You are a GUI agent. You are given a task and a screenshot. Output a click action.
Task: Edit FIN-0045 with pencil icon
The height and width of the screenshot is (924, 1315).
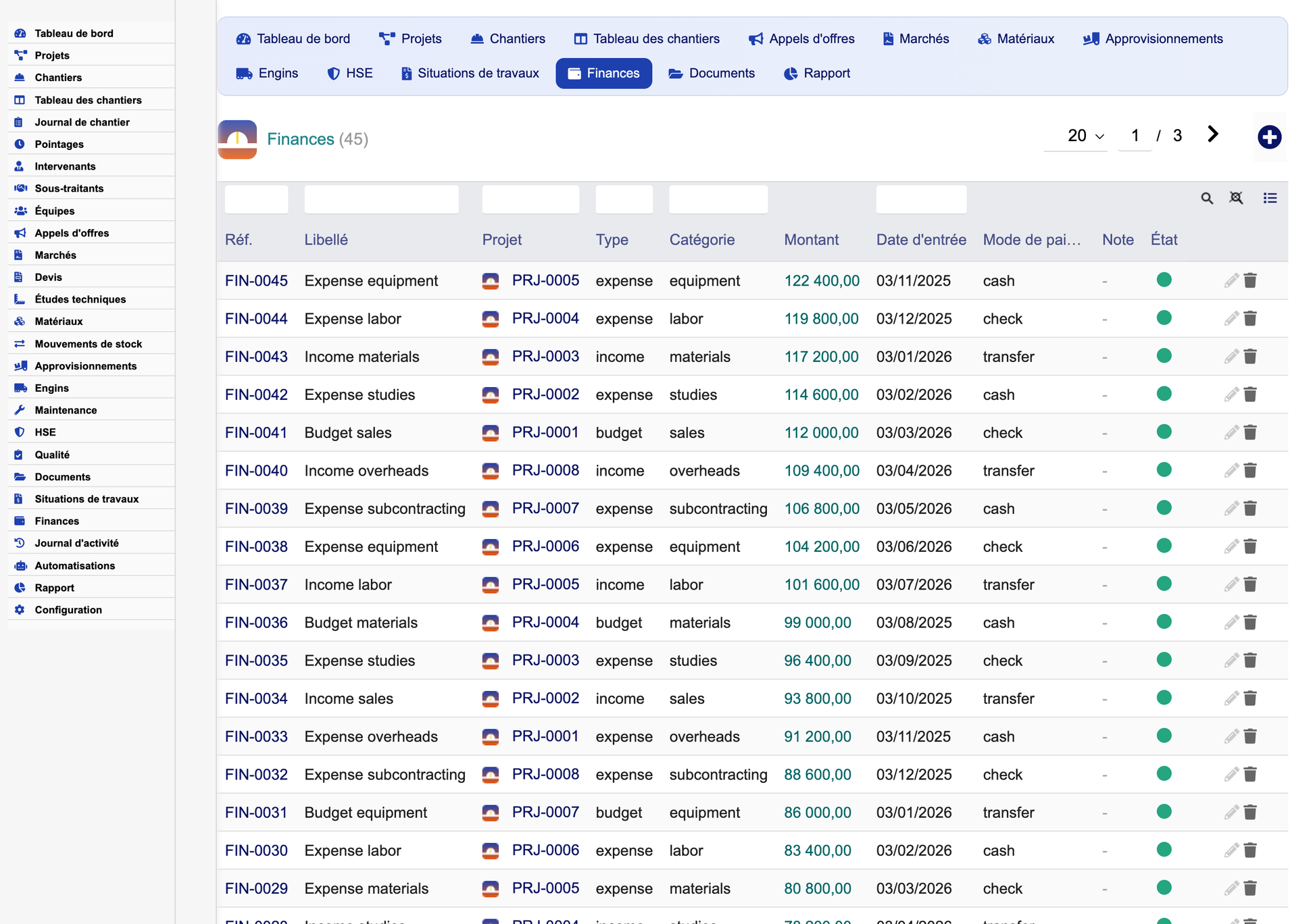(1231, 280)
